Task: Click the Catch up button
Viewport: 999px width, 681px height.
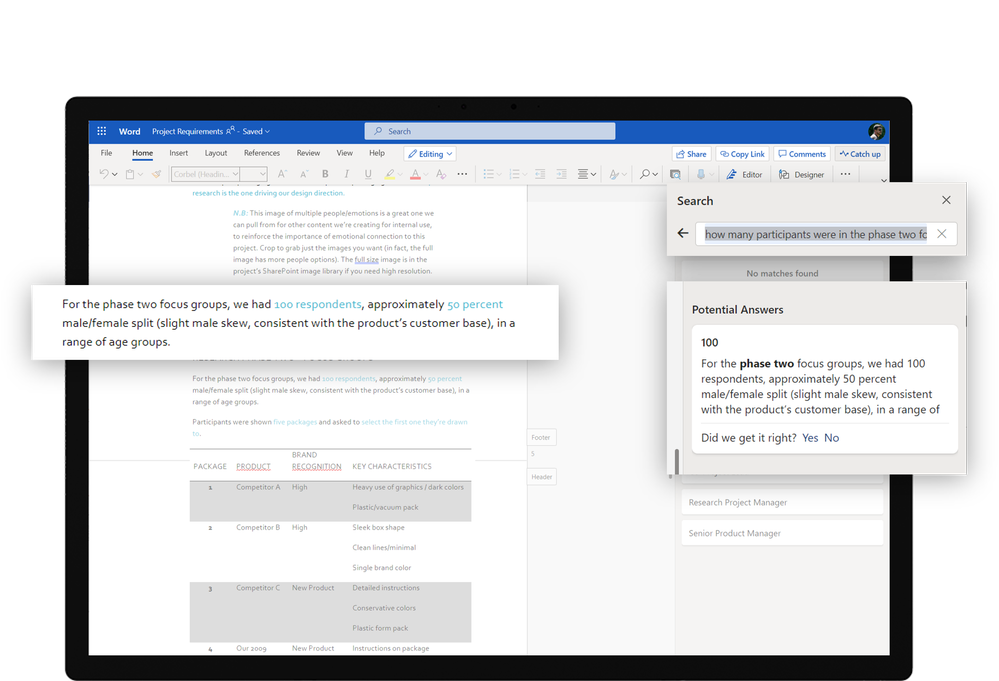Action: click(x=860, y=154)
